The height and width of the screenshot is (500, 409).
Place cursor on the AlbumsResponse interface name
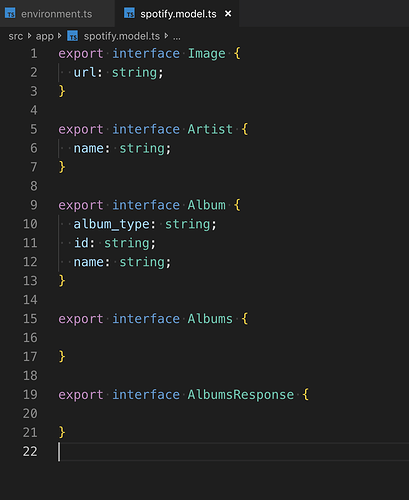point(241,395)
